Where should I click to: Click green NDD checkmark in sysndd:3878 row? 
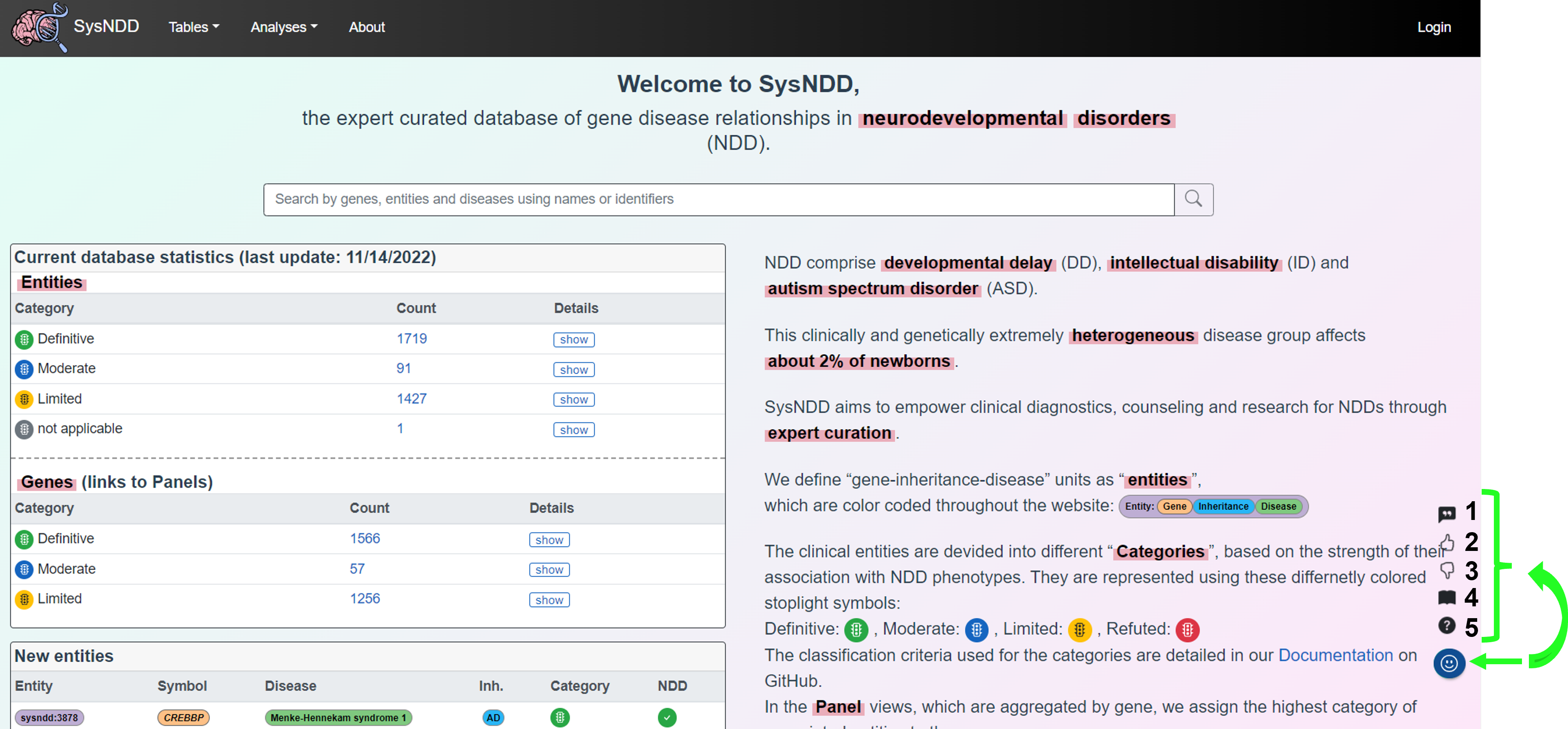tap(667, 718)
